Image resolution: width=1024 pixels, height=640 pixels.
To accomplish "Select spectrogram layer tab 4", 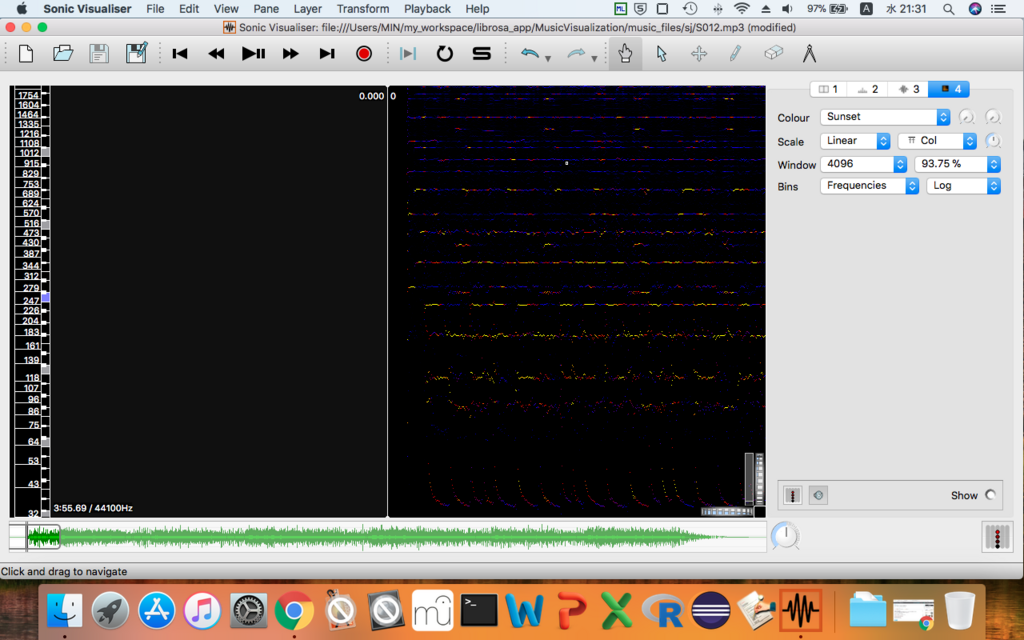I will click(949, 89).
